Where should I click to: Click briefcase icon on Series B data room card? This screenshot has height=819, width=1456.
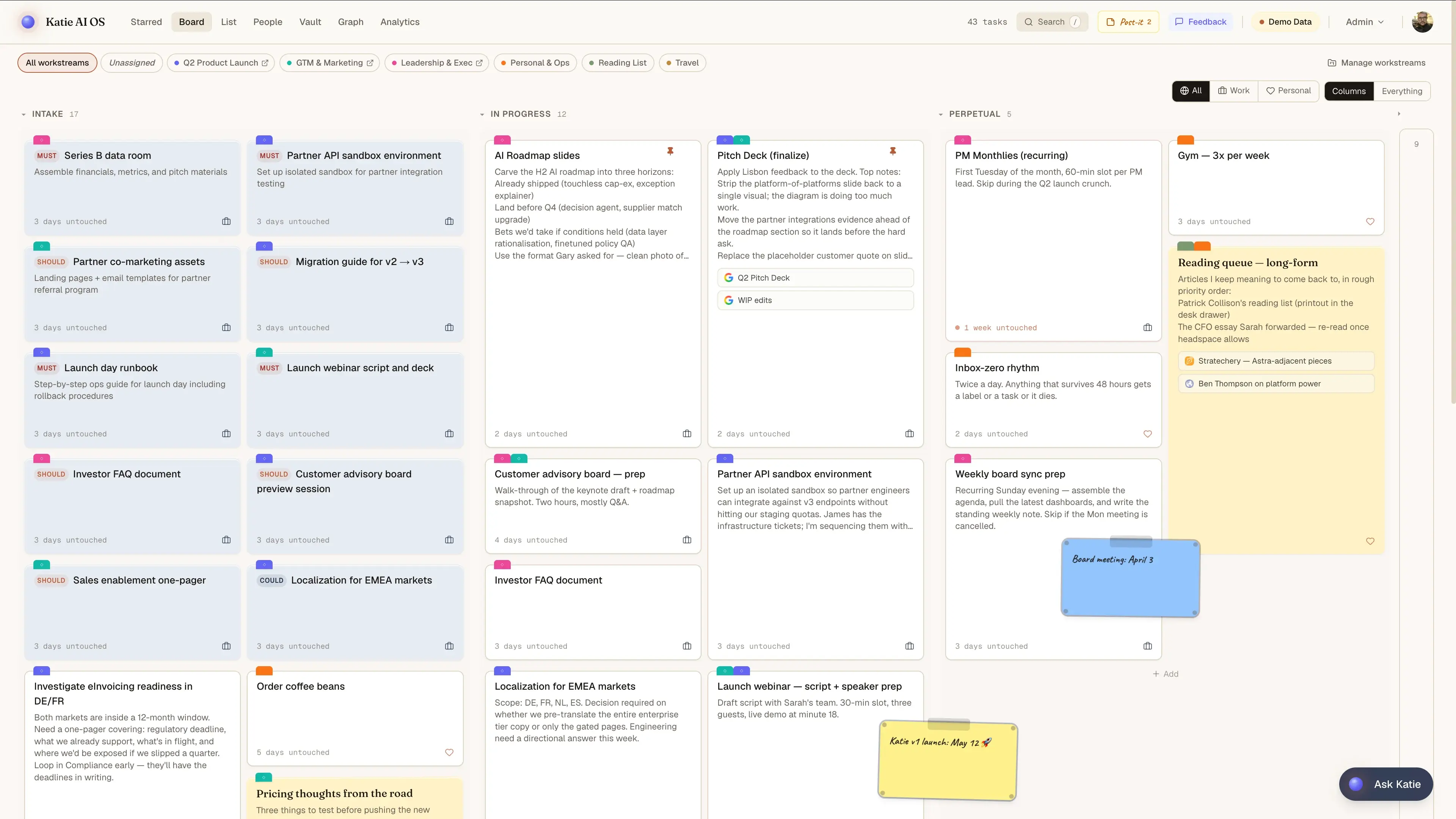tap(227, 221)
